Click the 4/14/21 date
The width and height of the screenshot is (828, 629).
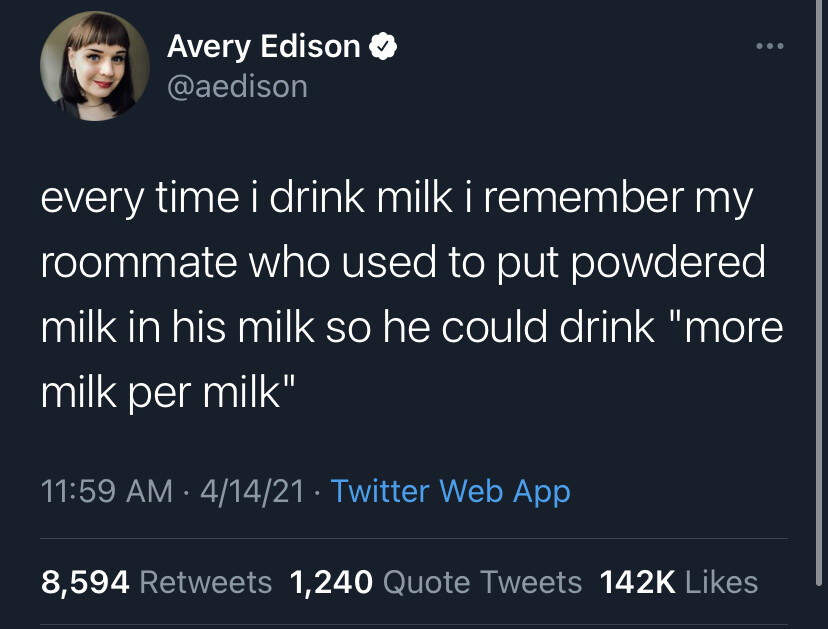[x=252, y=491]
